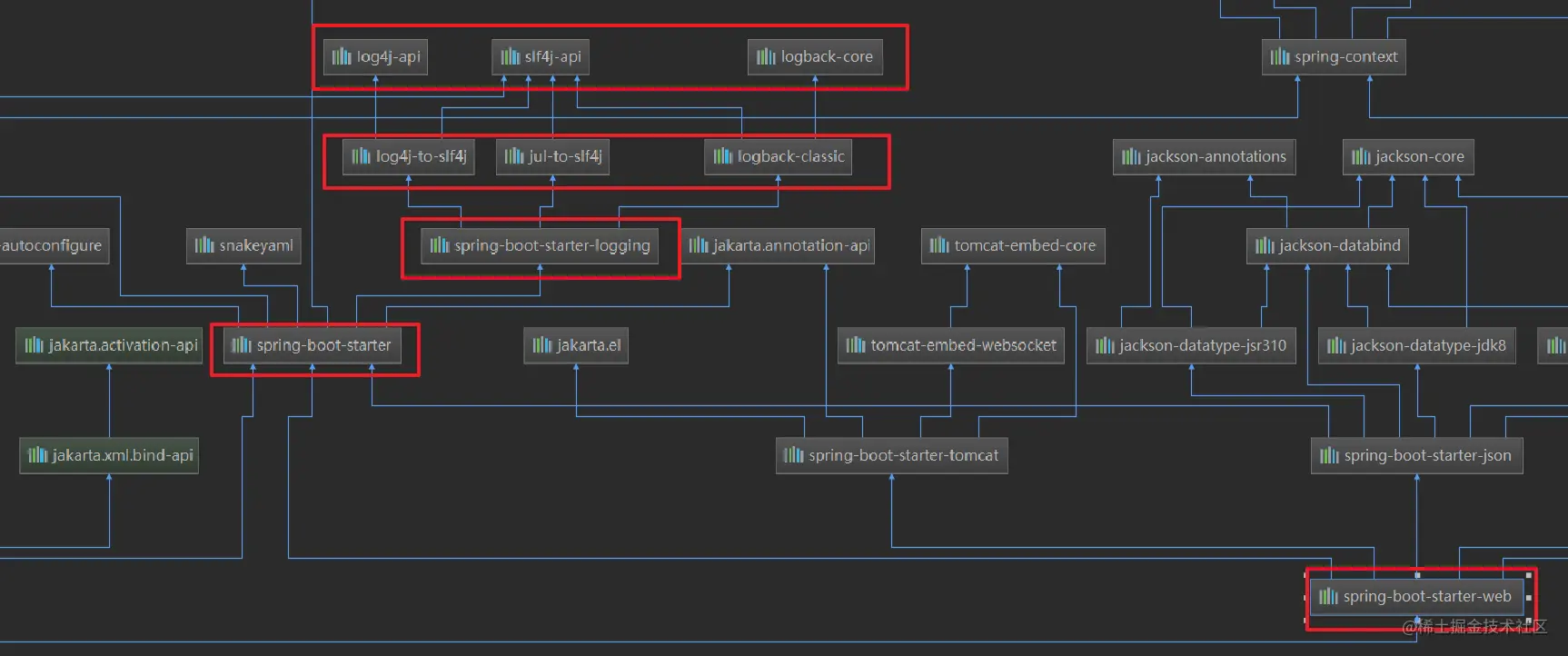The image size is (1568, 656).
Task: Click library icon on spring-boot-starter-logging node
Action: click(x=440, y=245)
